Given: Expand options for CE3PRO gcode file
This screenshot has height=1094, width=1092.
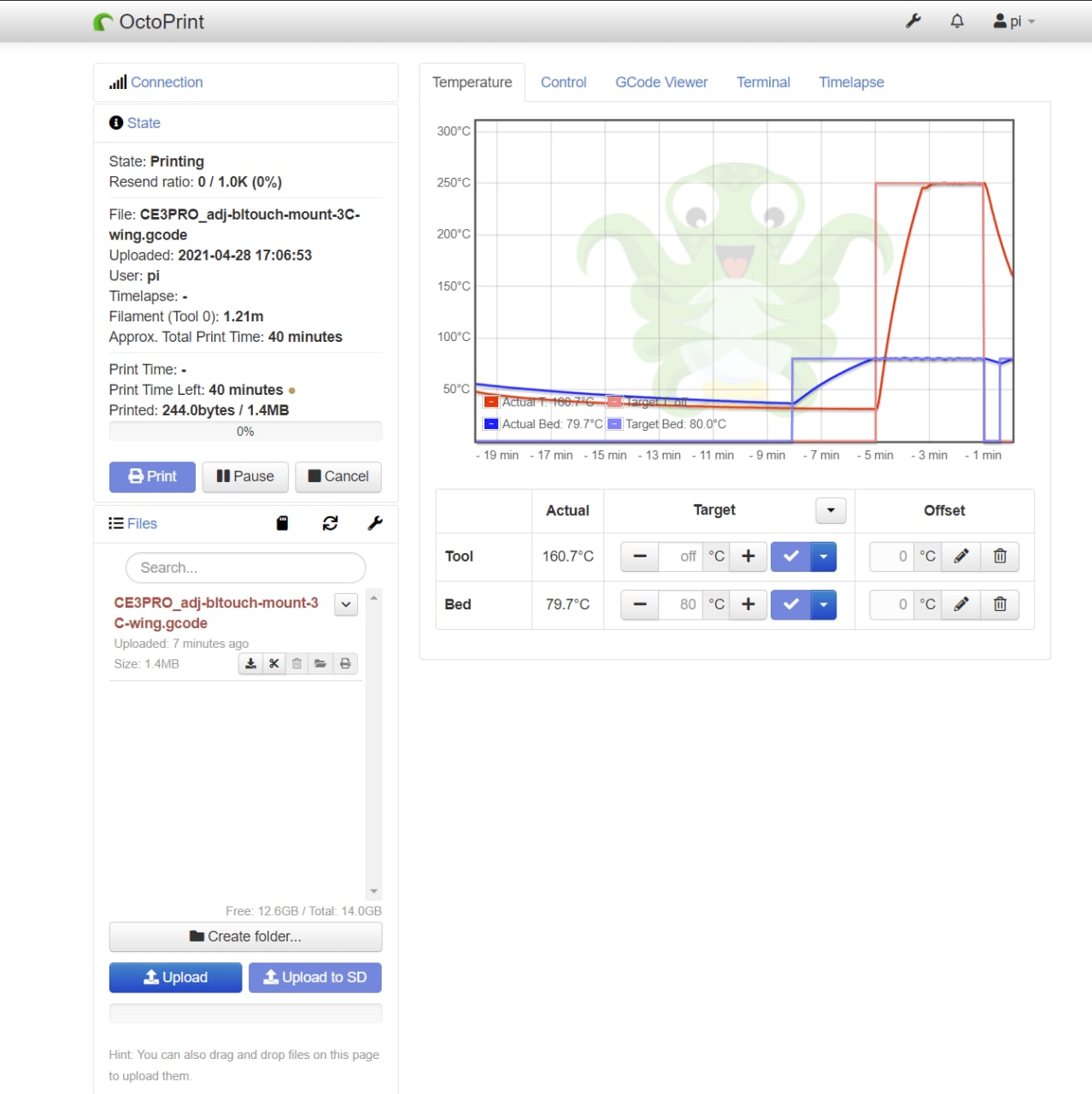Looking at the screenshot, I should coord(345,604).
